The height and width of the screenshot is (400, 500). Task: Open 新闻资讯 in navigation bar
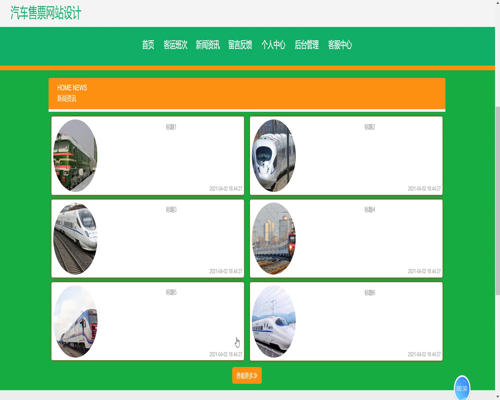(208, 45)
